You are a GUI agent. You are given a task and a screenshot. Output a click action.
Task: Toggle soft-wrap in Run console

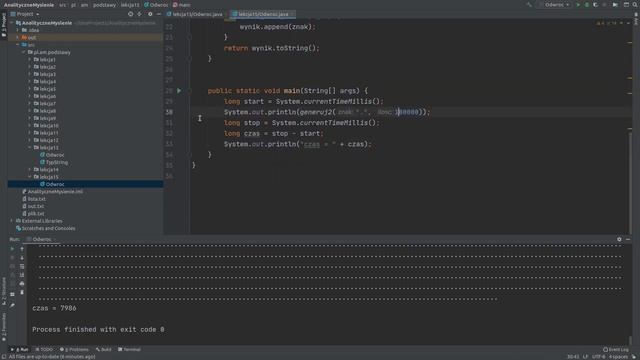(x=22, y=267)
